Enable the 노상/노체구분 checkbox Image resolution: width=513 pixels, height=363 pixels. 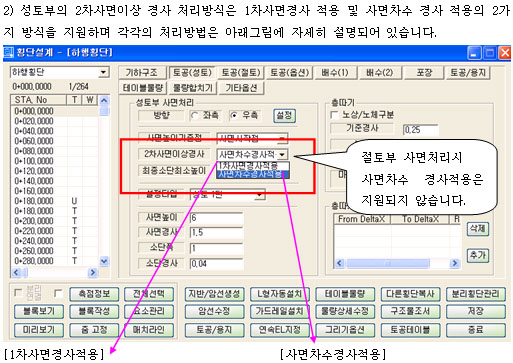coord(334,115)
